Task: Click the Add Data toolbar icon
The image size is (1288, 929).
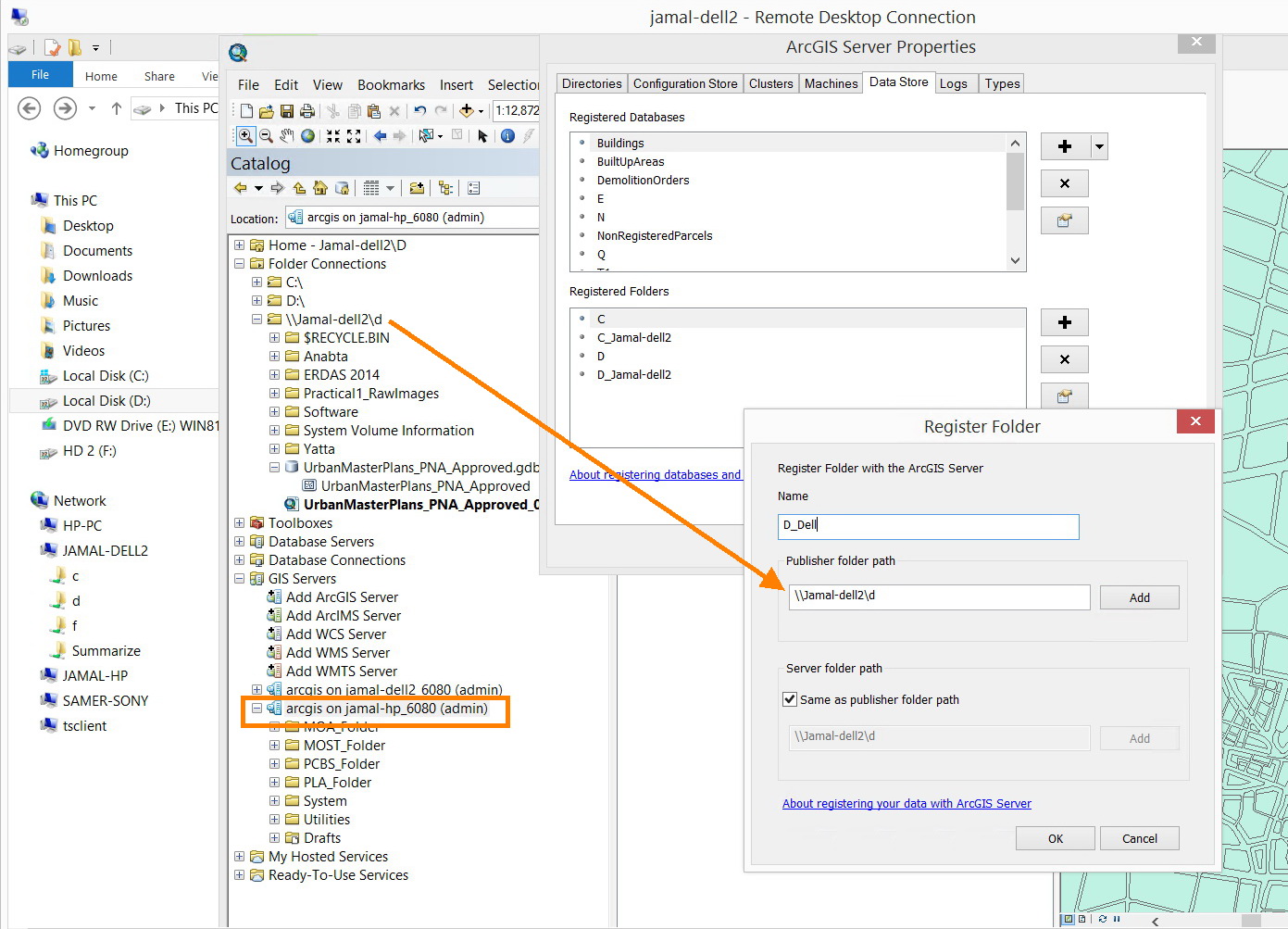Action: pos(467,111)
